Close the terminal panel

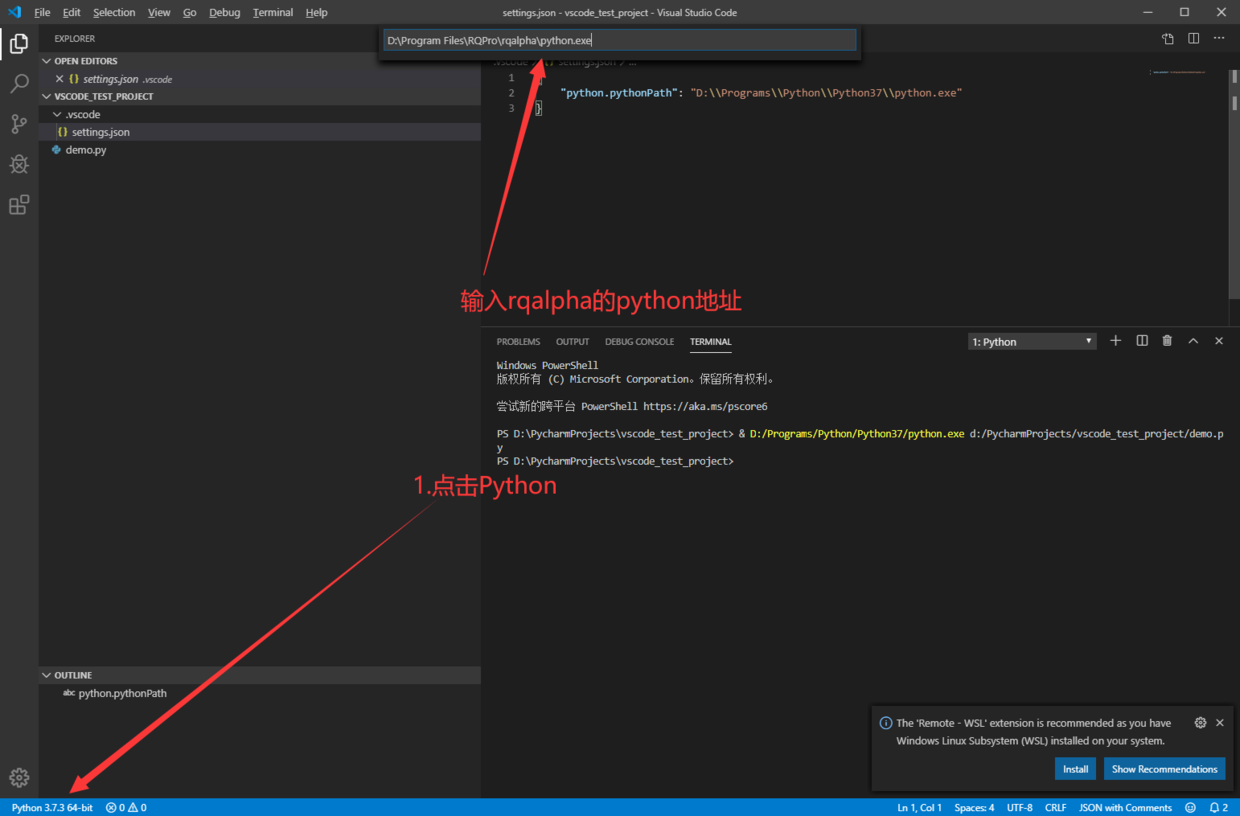tap(1219, 341)
